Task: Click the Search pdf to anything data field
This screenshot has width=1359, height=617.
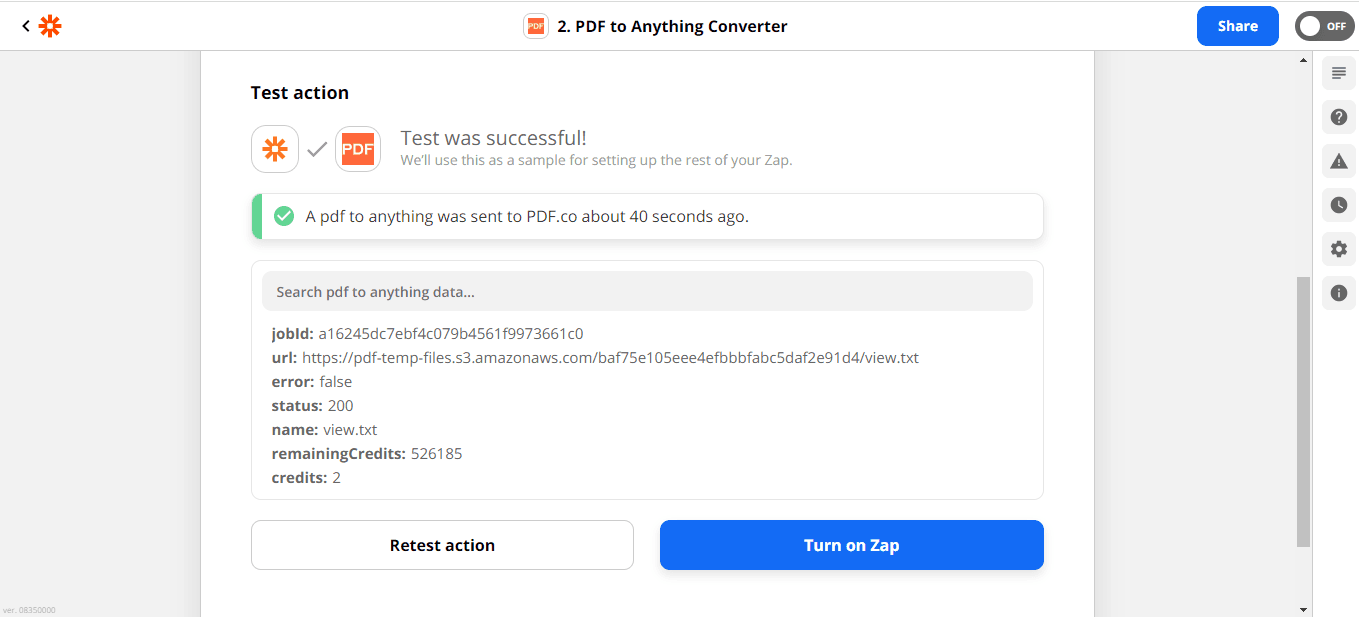Action: click(647, 291)
